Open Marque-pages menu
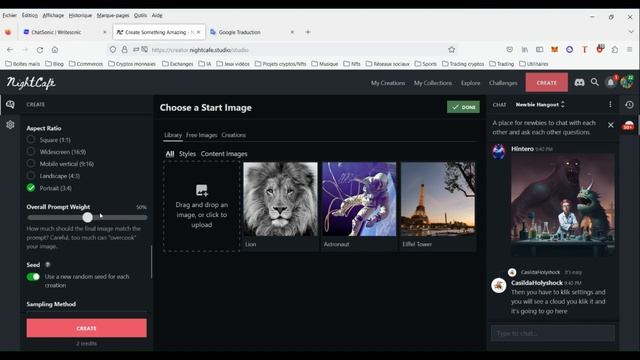This screenshot has width=640, height=360. tap(113, 15)
